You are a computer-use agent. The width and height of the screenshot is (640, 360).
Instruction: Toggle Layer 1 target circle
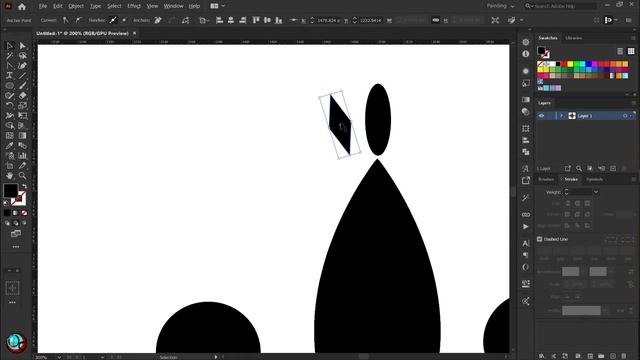point(625,116)
